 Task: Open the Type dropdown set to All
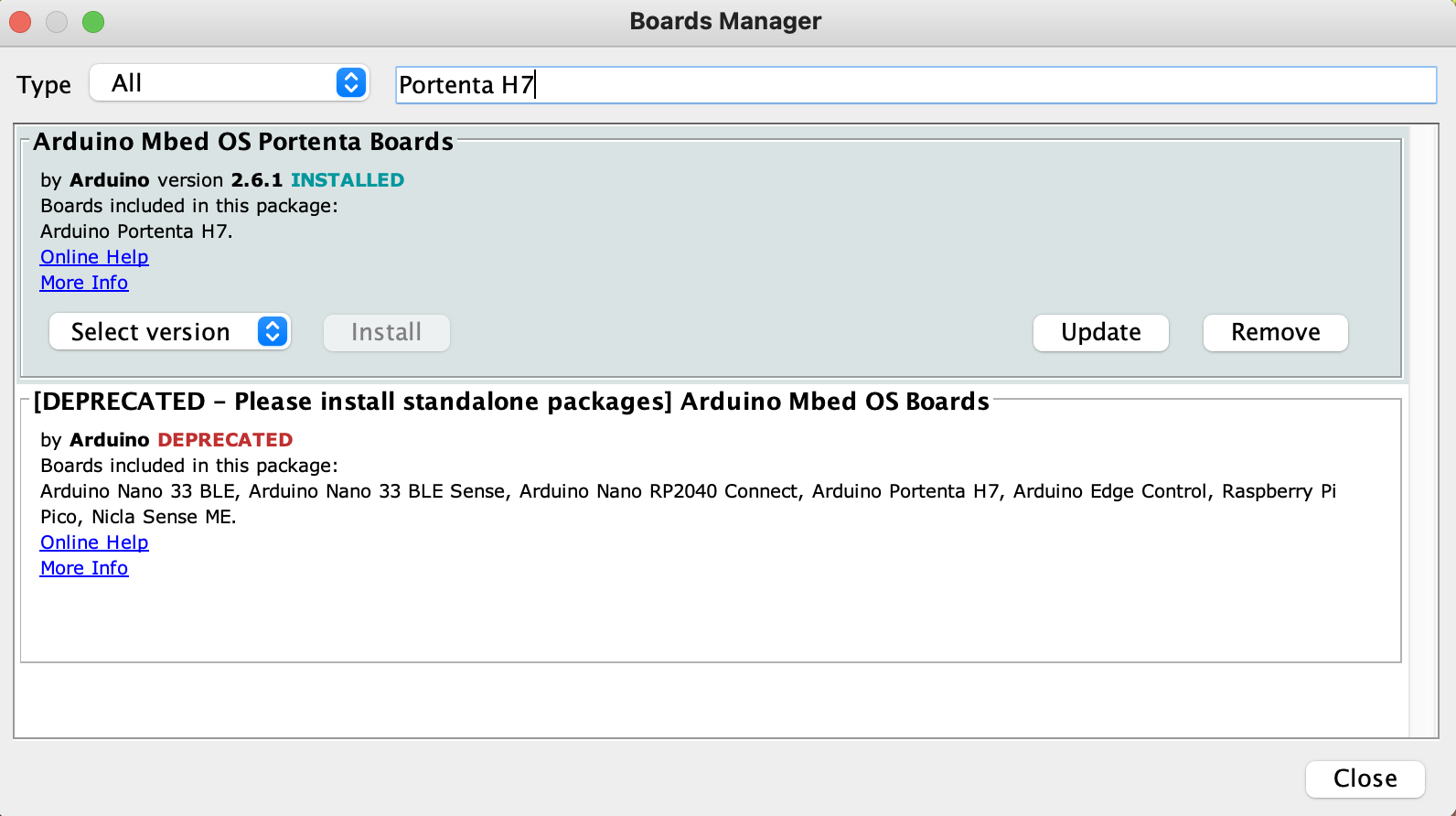coord(230,83)
